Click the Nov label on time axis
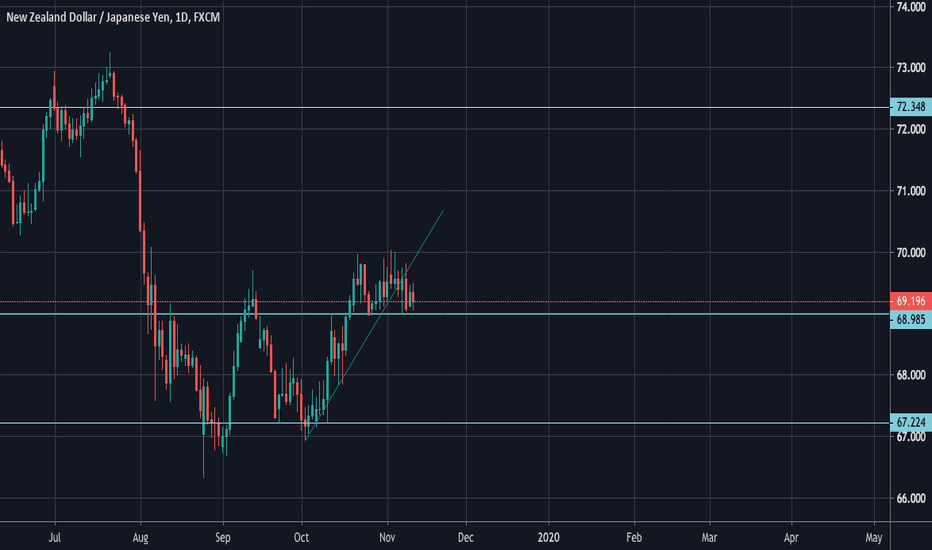This screenshot has height=550, width=932. [387, 538]
